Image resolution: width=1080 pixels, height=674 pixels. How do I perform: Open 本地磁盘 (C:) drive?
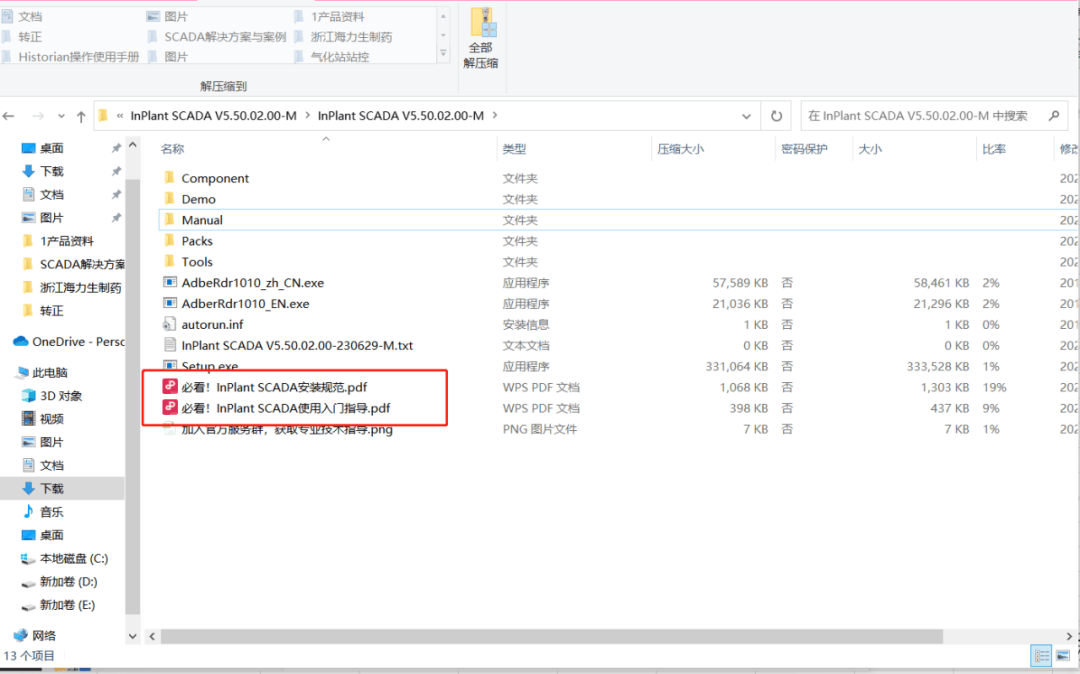[x=73, y=558]
